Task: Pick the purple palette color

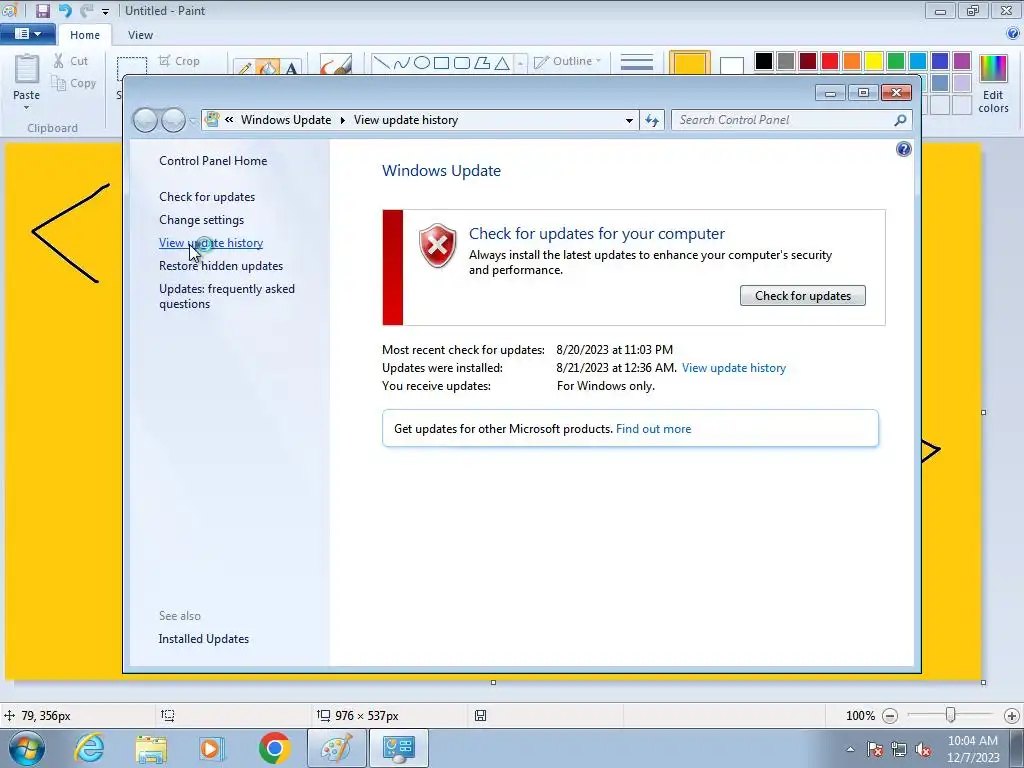Action: tap(961, 61)
